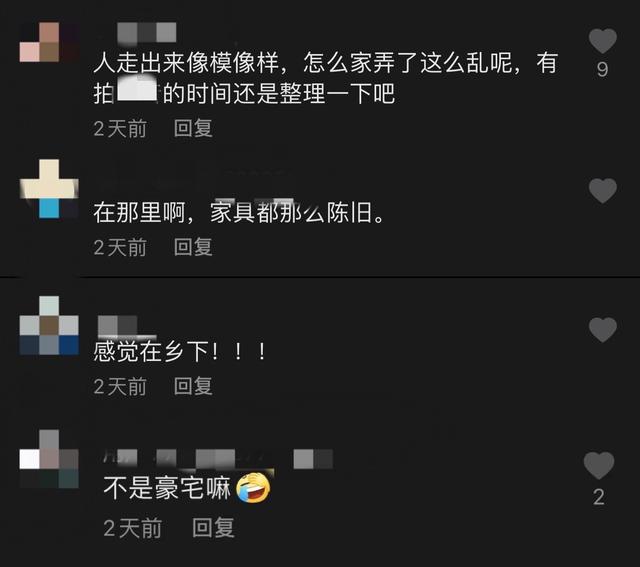Reply to the '不是豪宅嘛' comment
Viewport: 640px width, 567px height.
tap(213, 528)
